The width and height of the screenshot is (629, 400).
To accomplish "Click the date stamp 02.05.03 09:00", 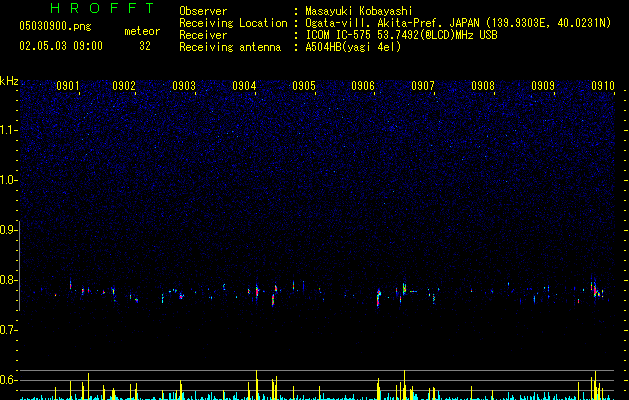I will pos(61,46).
